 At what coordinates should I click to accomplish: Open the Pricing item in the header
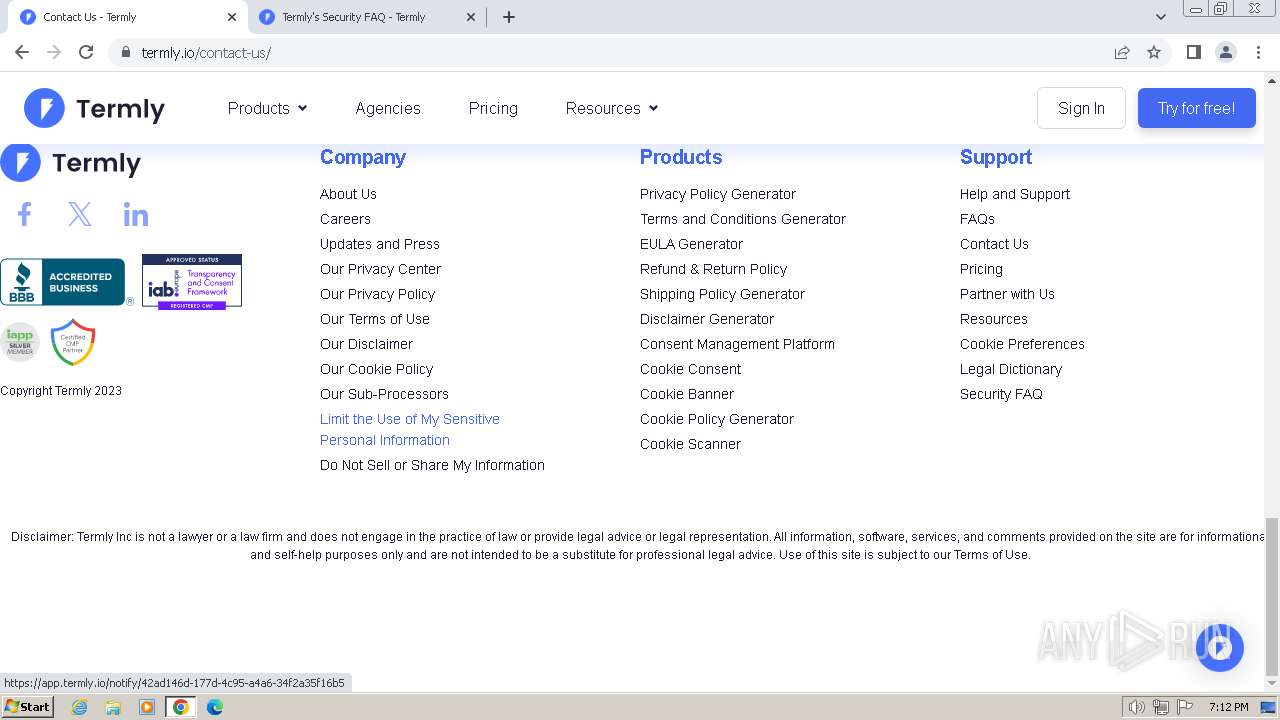(x=493, y=108)
